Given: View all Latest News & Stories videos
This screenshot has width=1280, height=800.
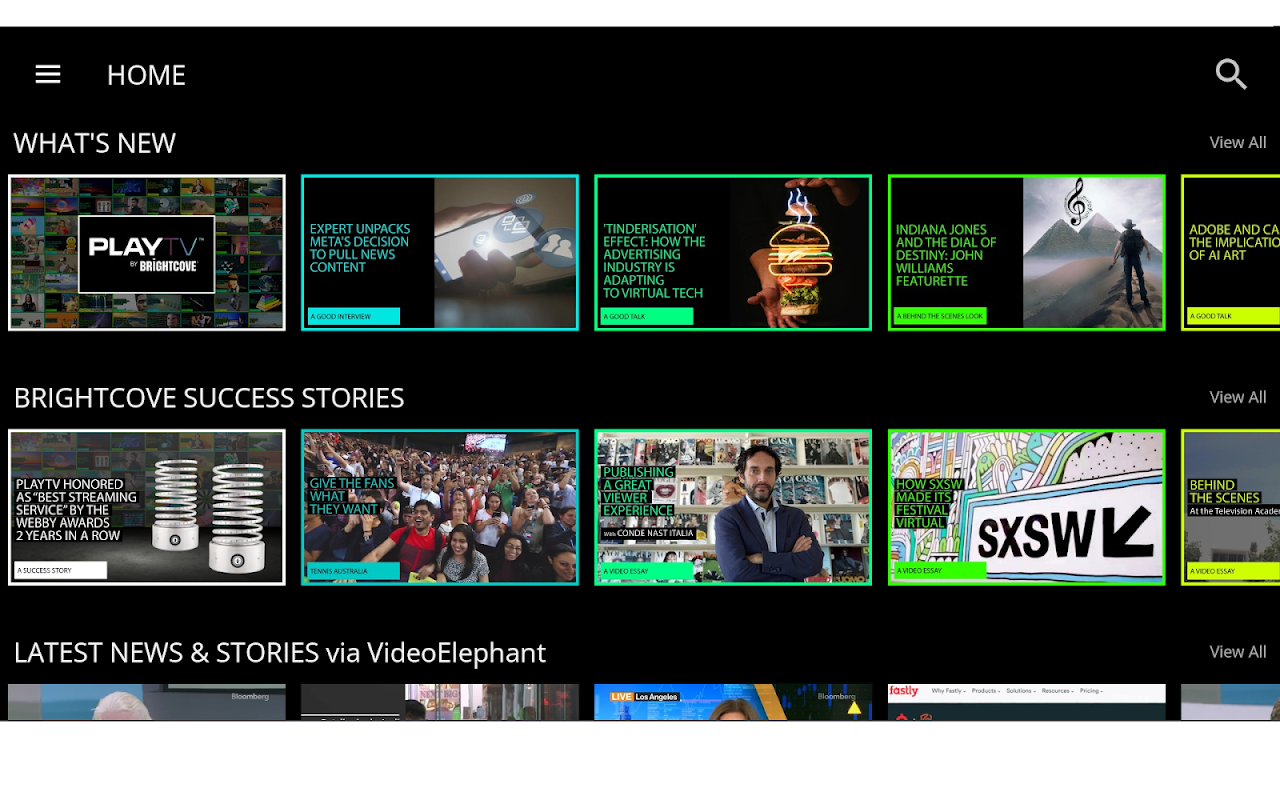Looking at the screenshot, I should [1238, 652].
